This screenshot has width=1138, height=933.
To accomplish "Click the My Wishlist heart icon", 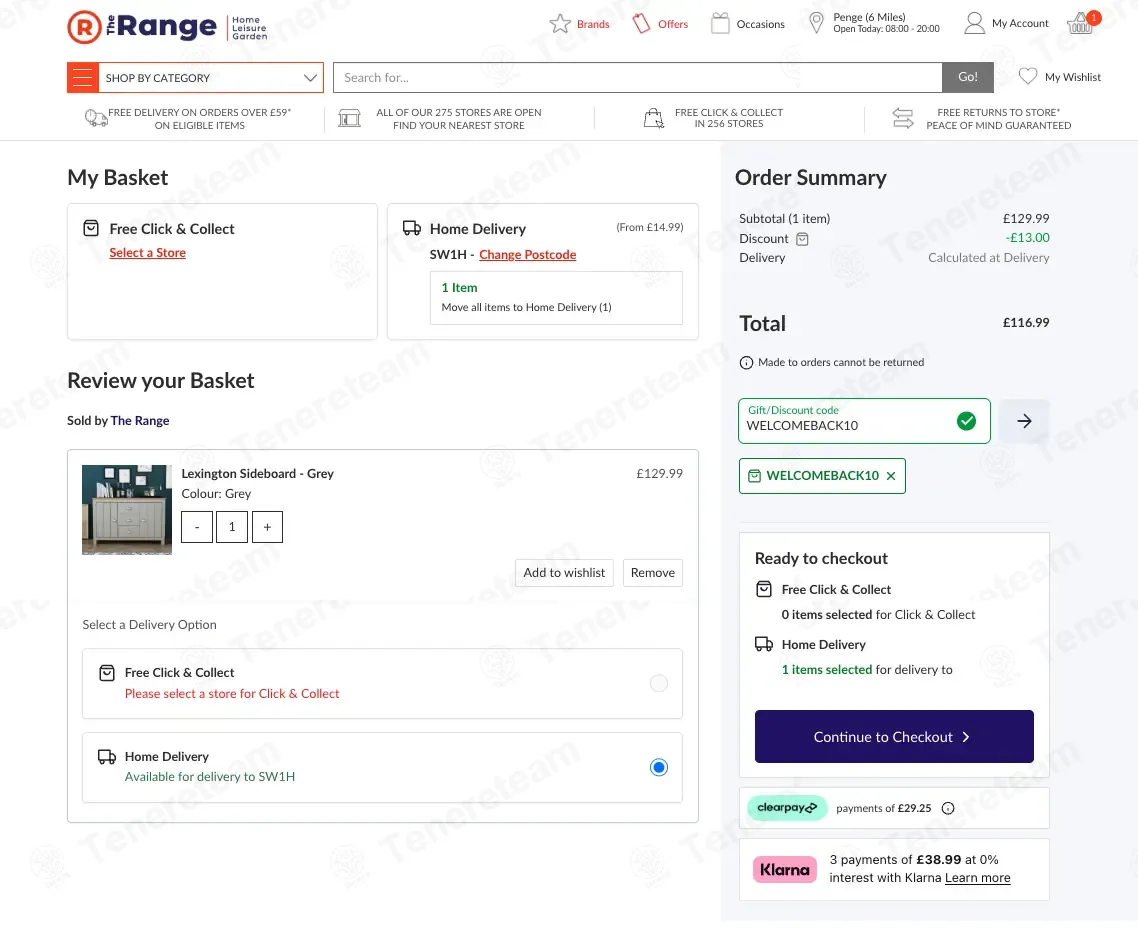I will [1028, 77].
